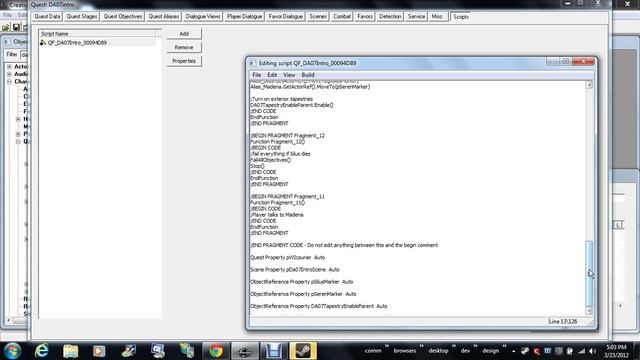Open Windows Media Player from the taskbar
Viewport: 640px width, 360px height.
pyautogui.click(x=99, y=351)
